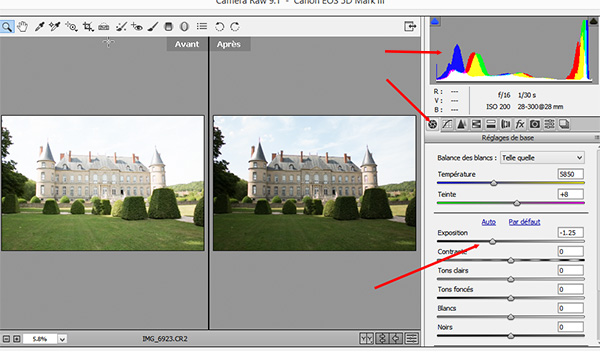Viewport: 600px width, 360px height.
Task: Select the Crop tool
Action: 88,26
